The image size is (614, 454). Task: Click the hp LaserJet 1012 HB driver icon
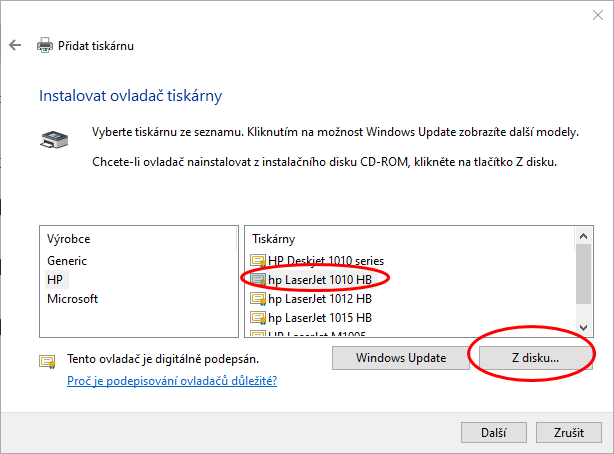point(259,298)
